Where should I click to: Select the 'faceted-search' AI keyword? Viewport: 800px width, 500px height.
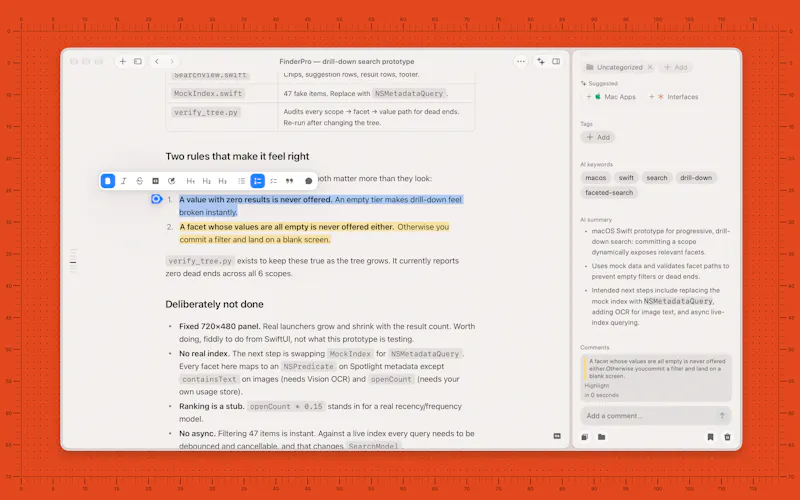point(609,193)
